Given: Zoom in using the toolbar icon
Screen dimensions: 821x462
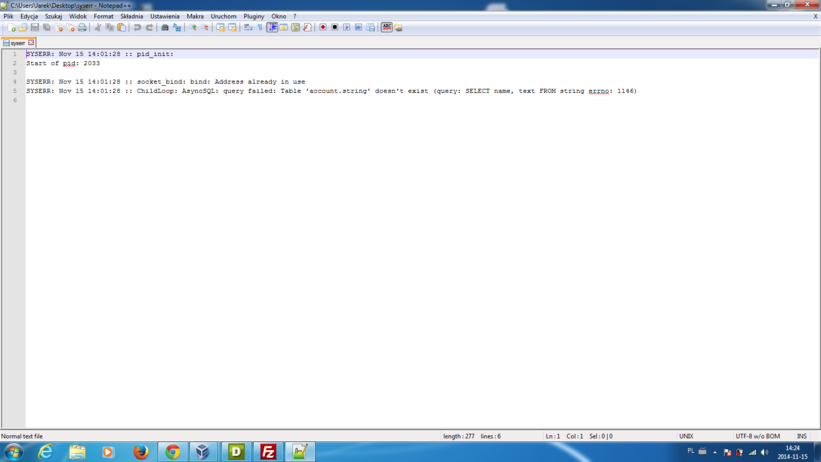Looking at the screenshot, I should 193,28.
